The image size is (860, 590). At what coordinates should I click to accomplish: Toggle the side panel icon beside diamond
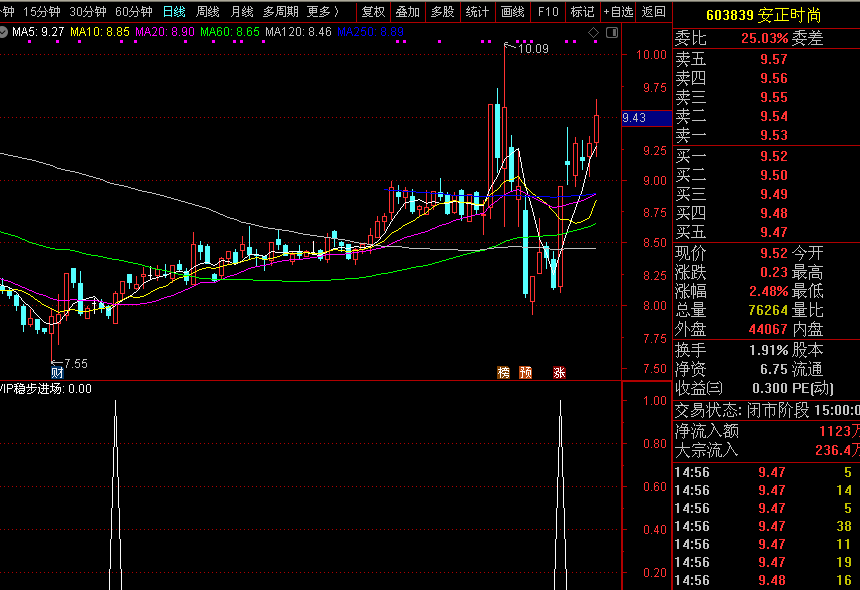pos(612,33)
